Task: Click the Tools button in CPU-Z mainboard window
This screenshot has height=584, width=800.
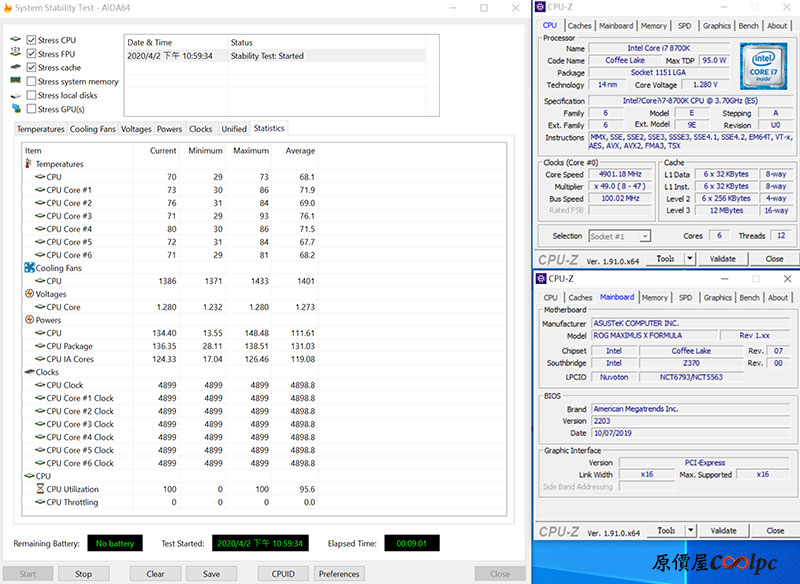Action: [666, 530]
